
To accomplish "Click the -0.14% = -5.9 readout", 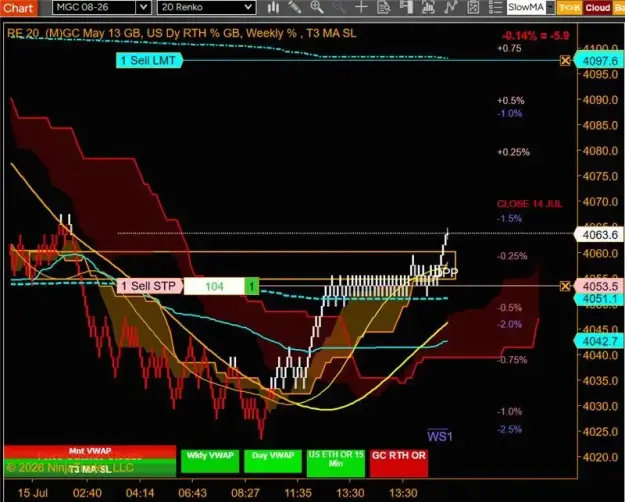I will pyautogui.click(x=535, y=35).
